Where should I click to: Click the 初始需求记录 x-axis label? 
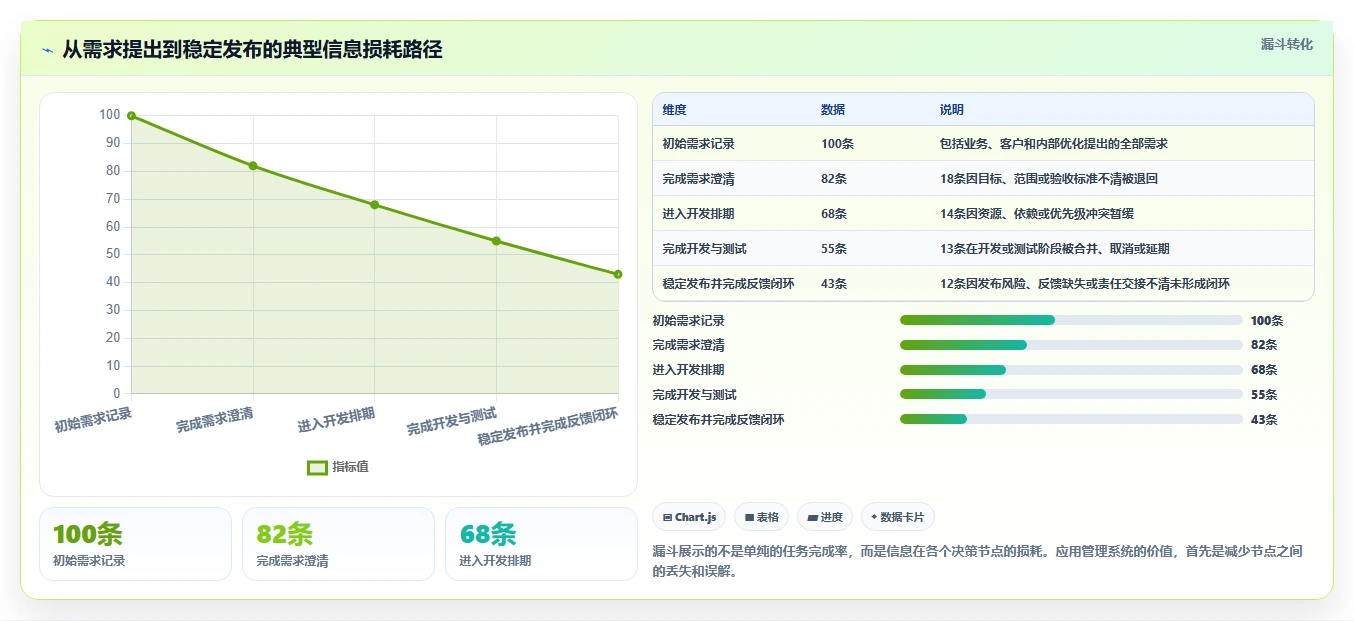pyautogui.click(x=93, y=419)
